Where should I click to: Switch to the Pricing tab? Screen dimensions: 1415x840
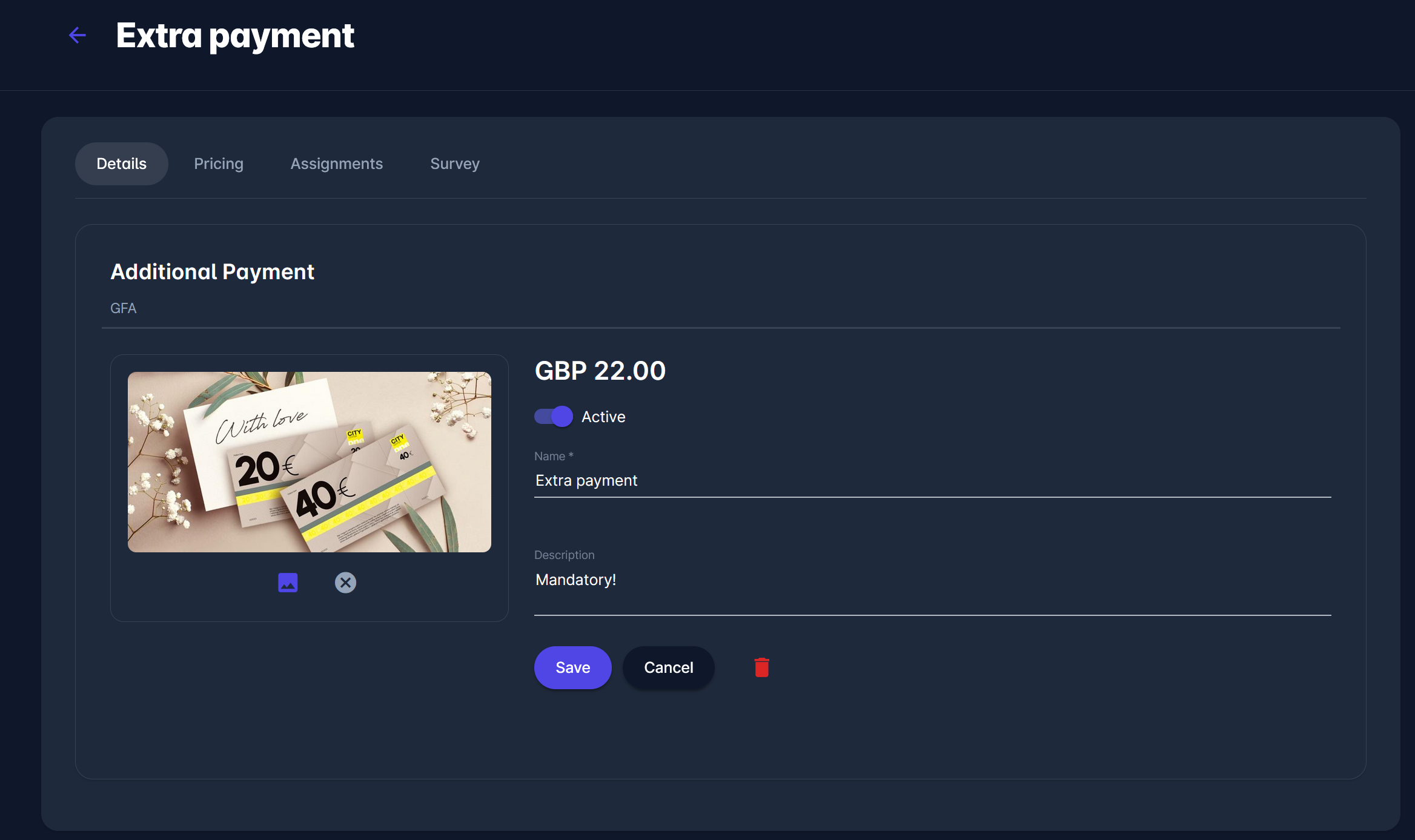219,164
